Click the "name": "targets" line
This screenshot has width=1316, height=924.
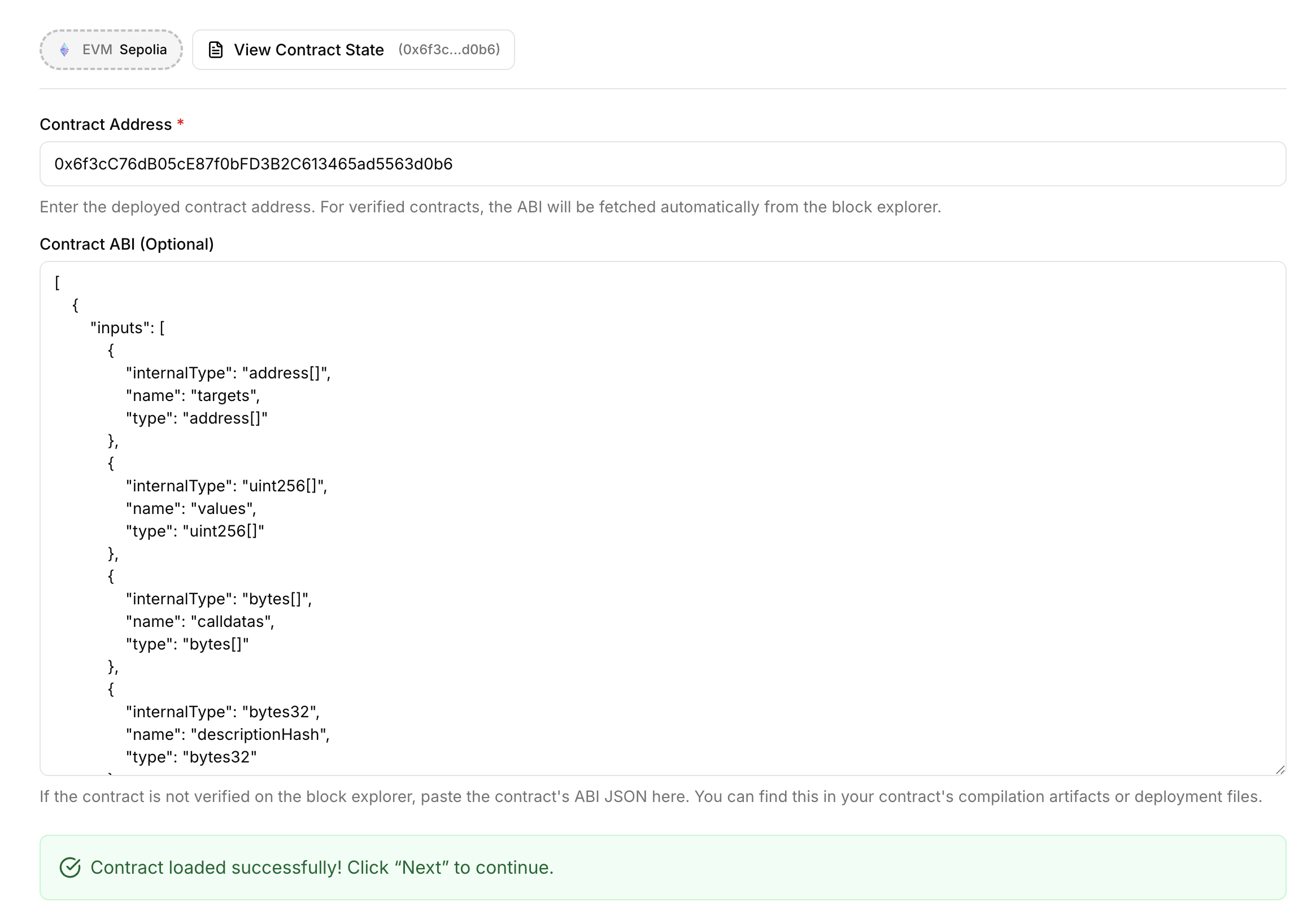[x=193, y=395]
